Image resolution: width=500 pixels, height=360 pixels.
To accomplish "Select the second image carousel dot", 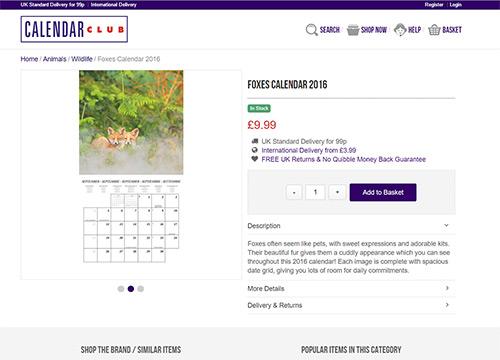I will pyautogui.click(x=131, y=289).
